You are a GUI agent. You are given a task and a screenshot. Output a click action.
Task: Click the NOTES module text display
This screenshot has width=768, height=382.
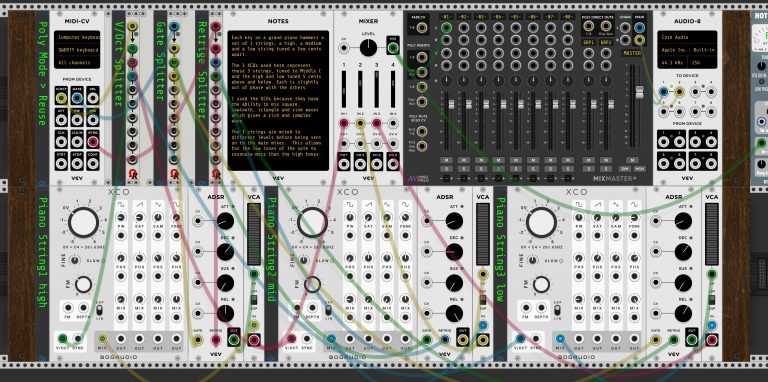(x=278, y=100)
